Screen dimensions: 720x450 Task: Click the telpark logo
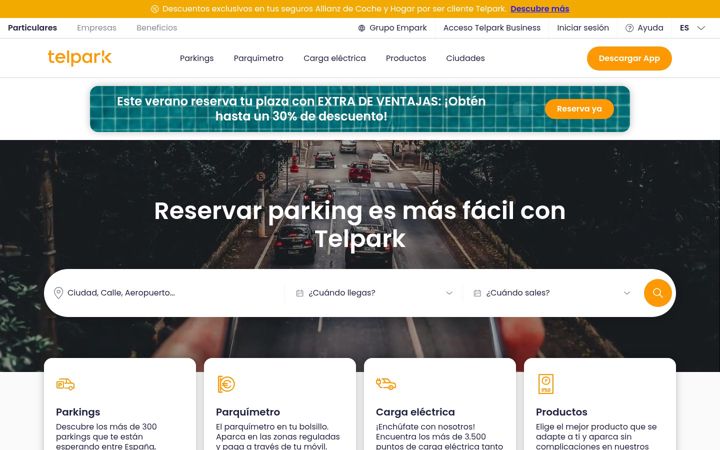(x=79, y=58)
